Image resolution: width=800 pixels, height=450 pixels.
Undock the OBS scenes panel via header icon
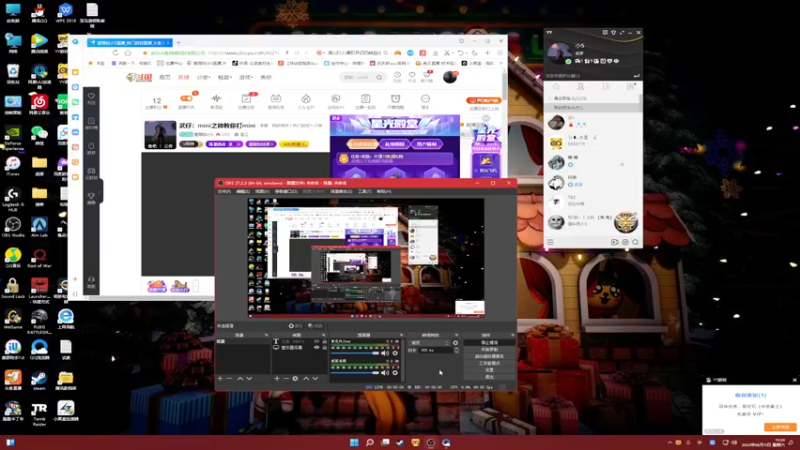pyautogui.click(x=266, y=335)
